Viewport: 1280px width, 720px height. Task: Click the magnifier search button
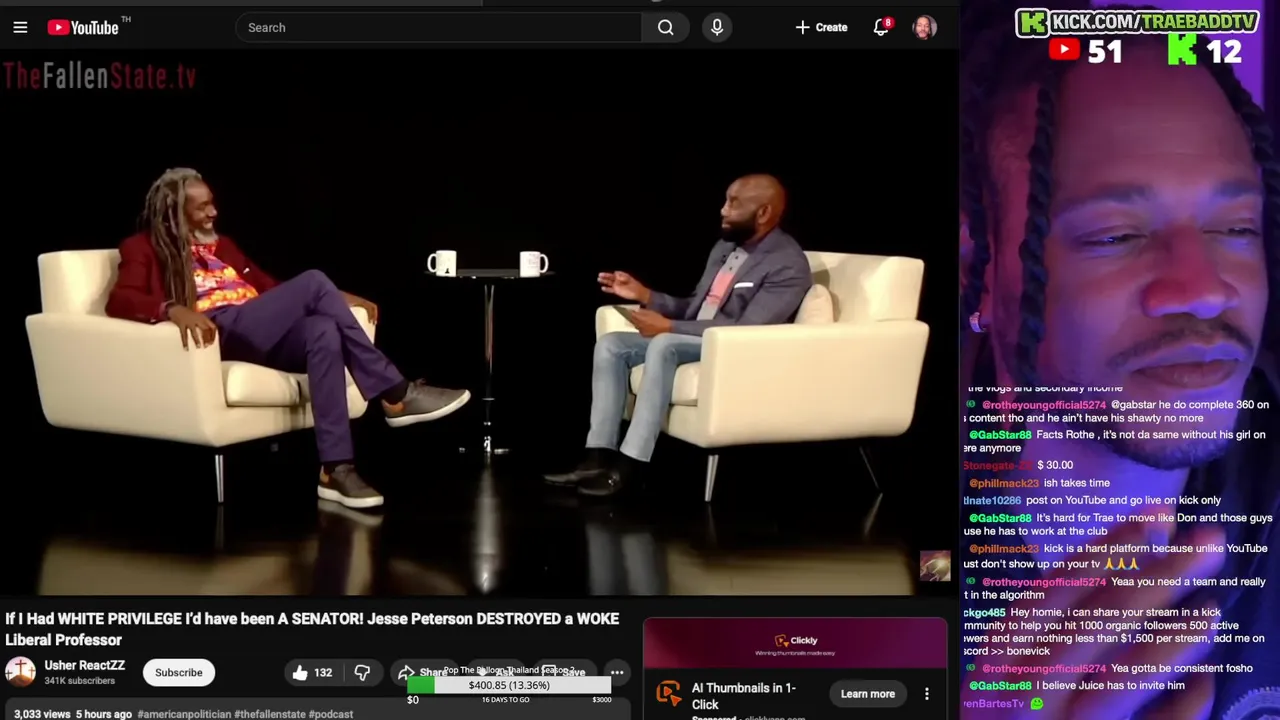pyautogui.click(x=666, y=28)
